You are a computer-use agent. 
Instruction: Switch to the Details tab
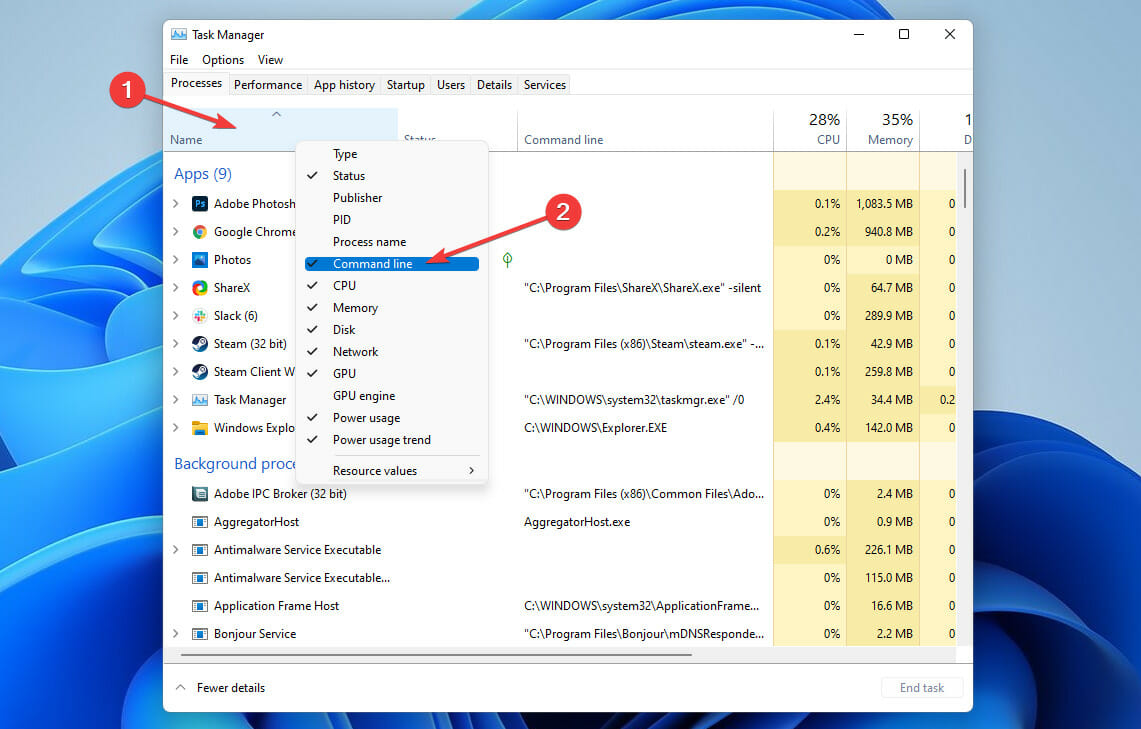pos(494,85)
